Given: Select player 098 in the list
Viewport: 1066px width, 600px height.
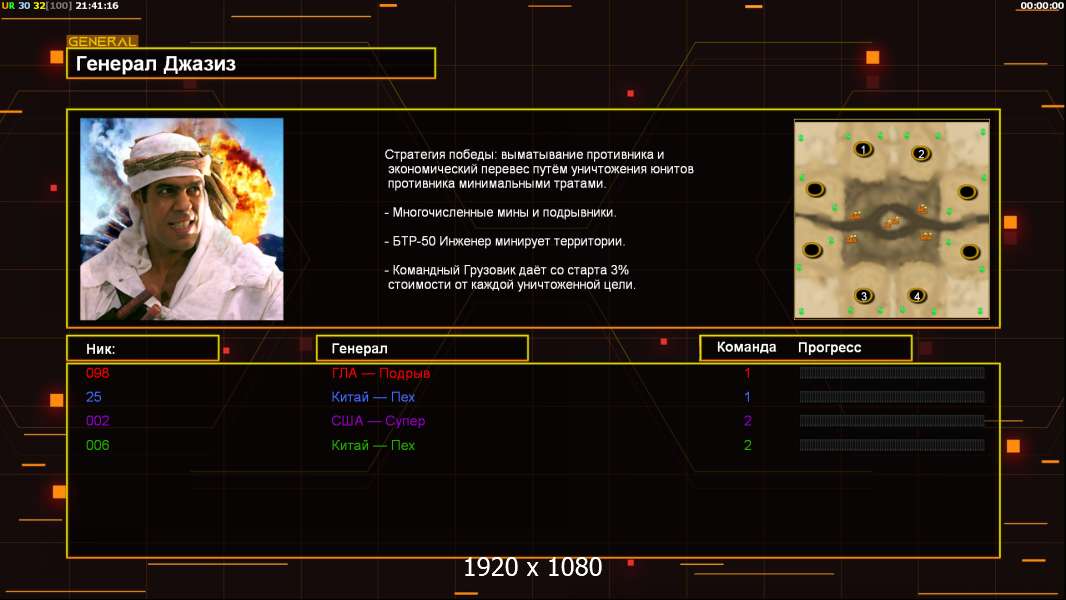Looking at the screenshot, I should (97, 373).
